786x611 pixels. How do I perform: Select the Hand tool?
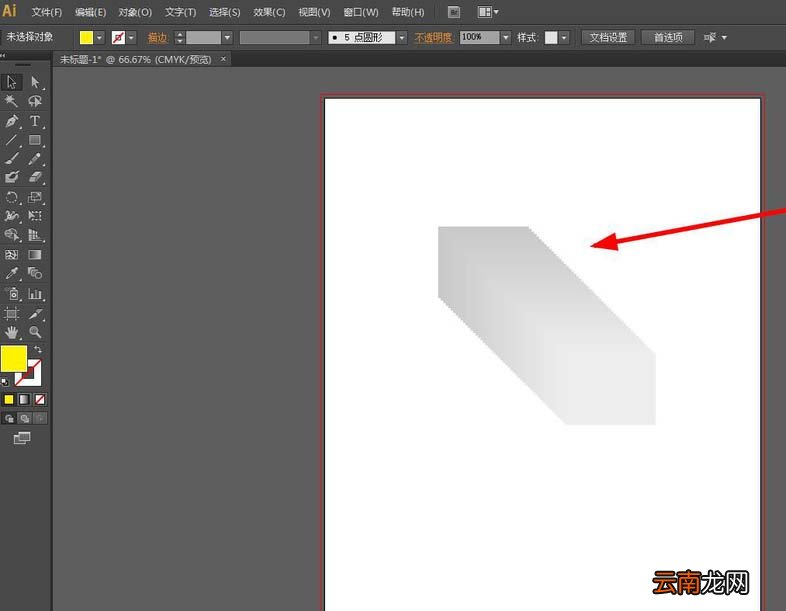click(x=12, y=332)
